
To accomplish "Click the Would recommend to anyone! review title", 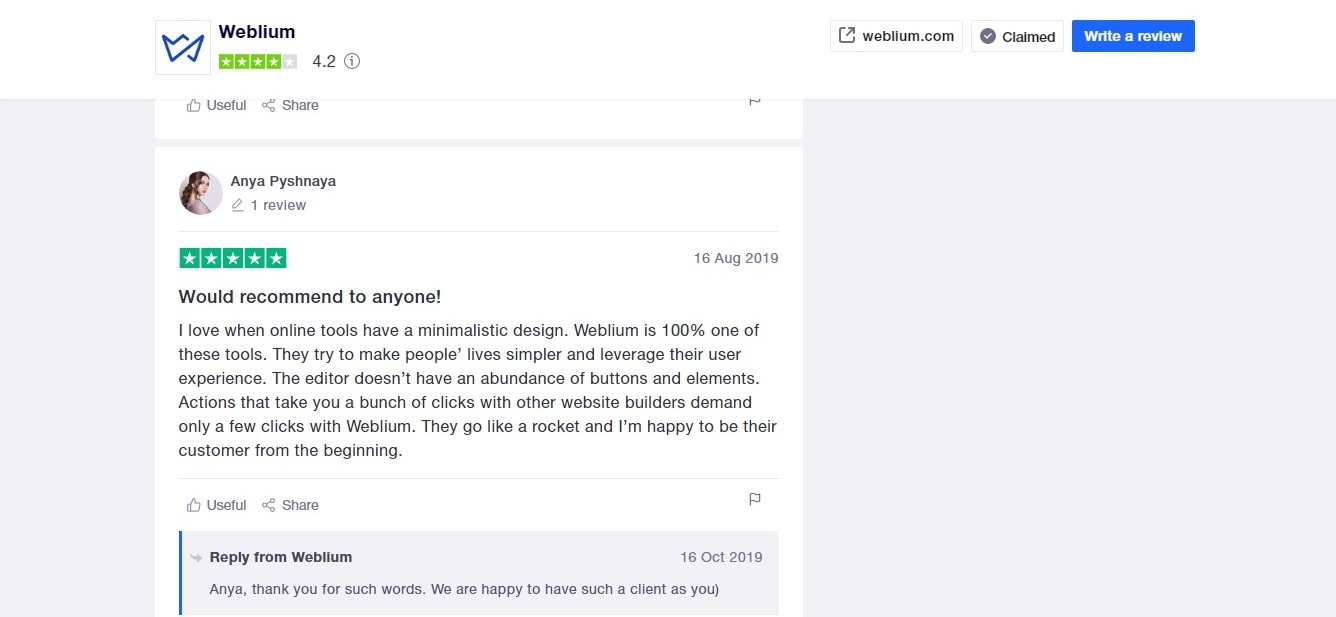I will (x=310, y=297).
